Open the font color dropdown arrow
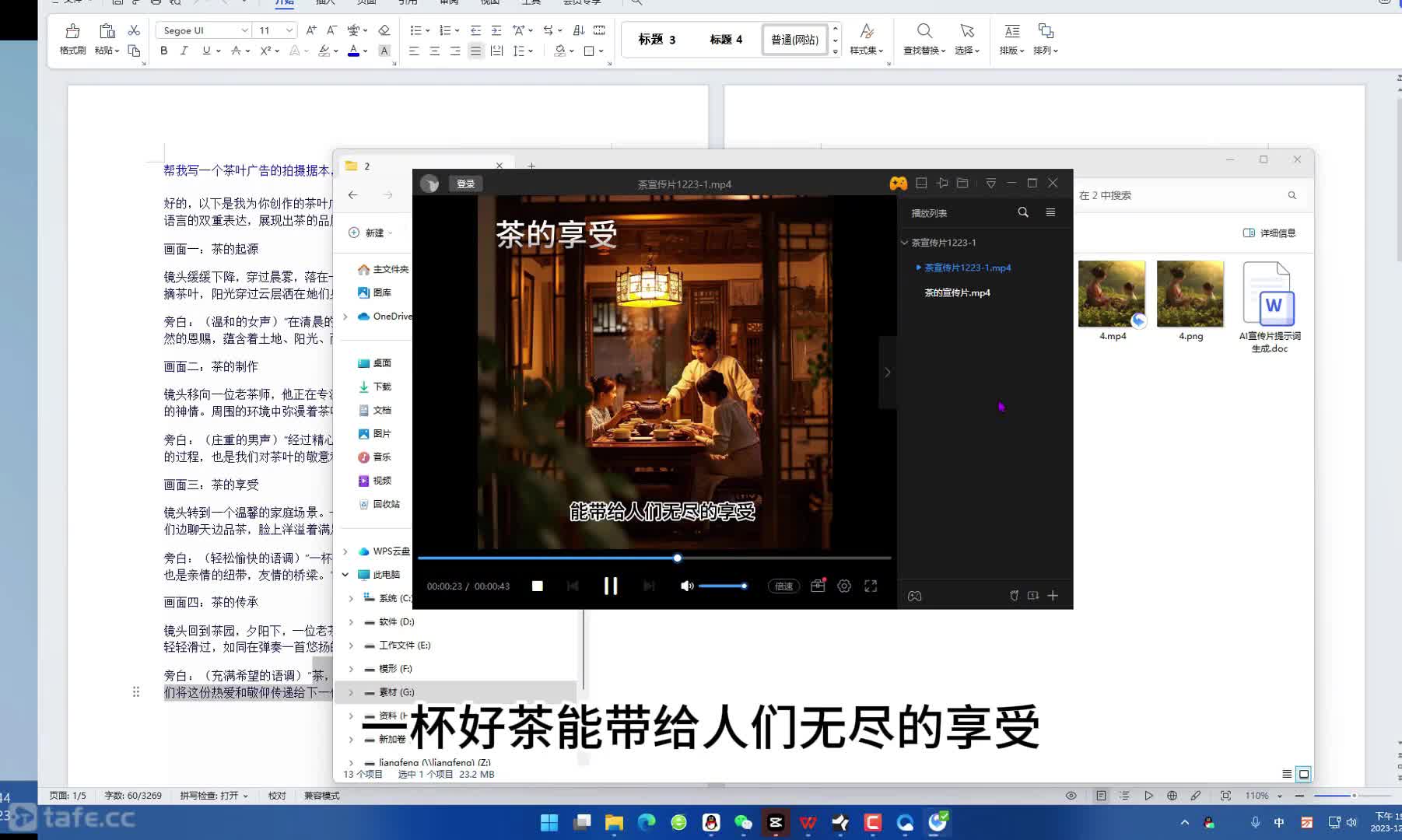This screenshot has width=1402, height=840. point(365,51)
